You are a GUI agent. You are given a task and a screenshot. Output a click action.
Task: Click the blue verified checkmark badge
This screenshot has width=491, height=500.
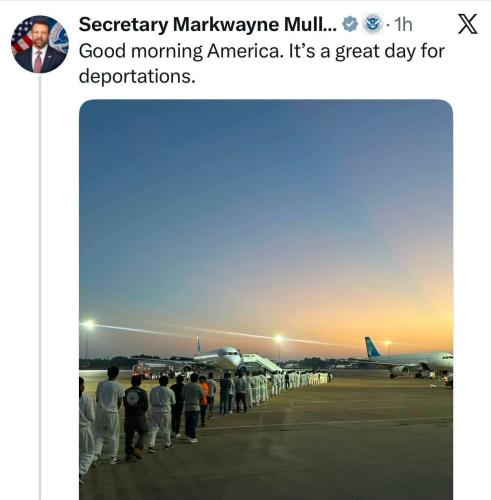tap(350, 24)
